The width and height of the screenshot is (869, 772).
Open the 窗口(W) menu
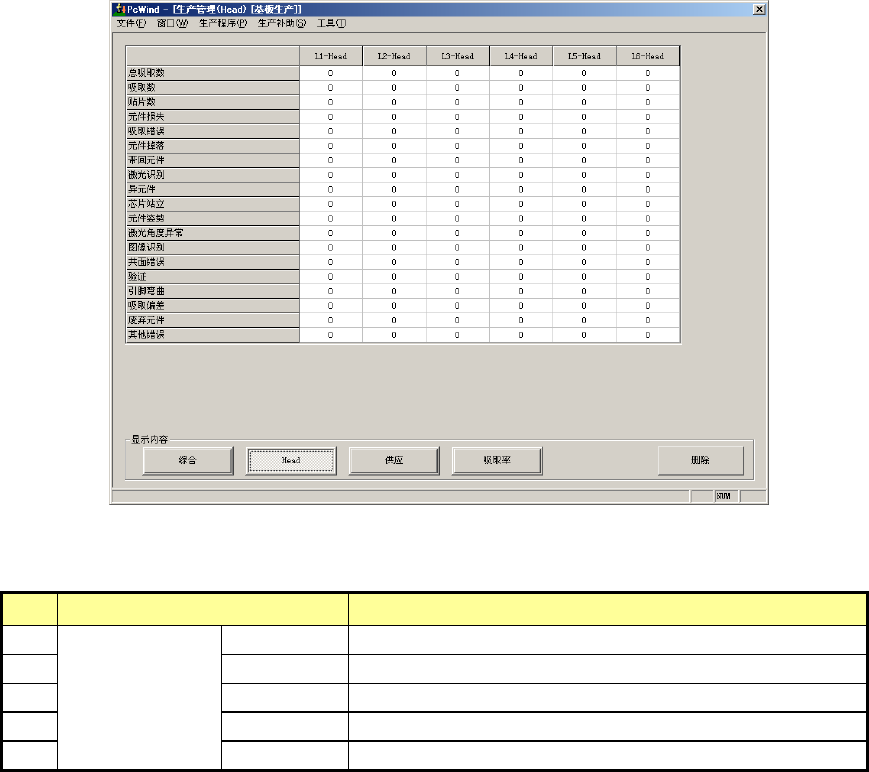[x=172, y=23]
